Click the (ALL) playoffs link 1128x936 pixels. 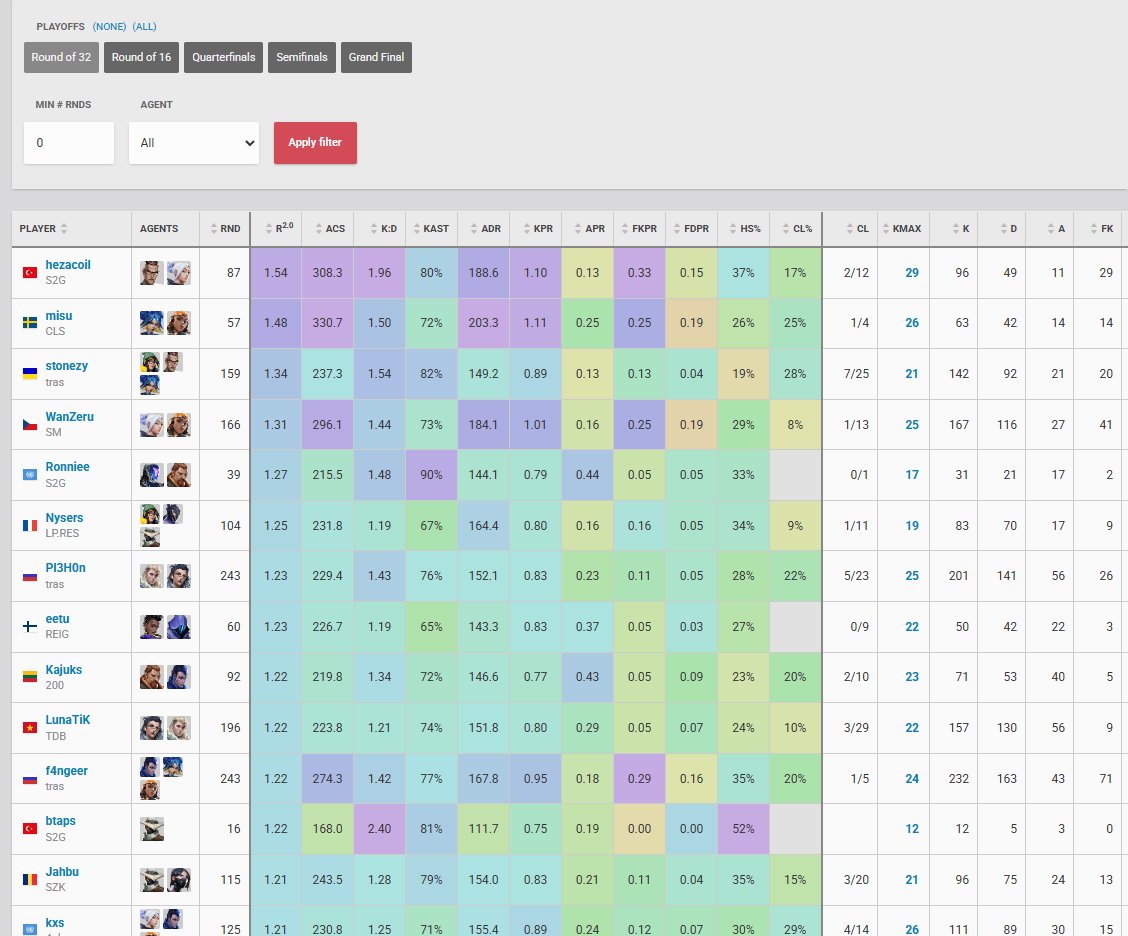pos(145,27)
